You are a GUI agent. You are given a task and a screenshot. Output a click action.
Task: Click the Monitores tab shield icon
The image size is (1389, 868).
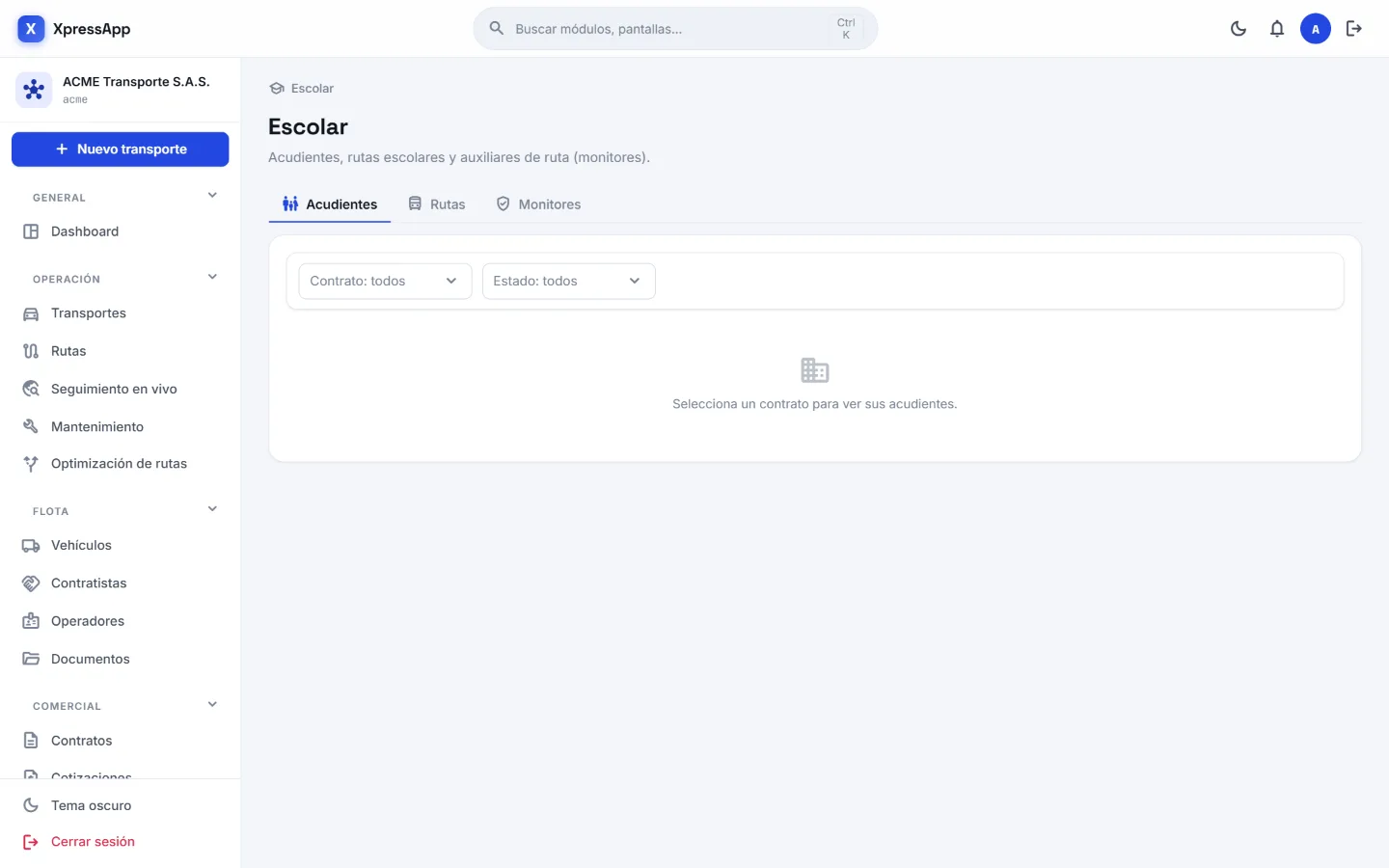click(x=503, y=203)
